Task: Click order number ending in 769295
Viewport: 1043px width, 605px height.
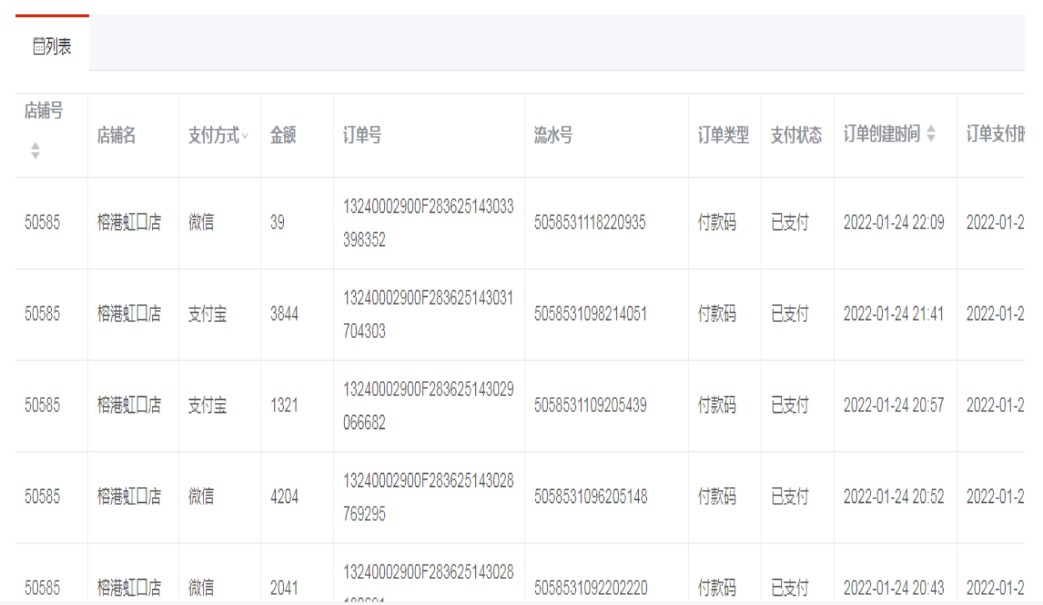Action: point(428,496)
